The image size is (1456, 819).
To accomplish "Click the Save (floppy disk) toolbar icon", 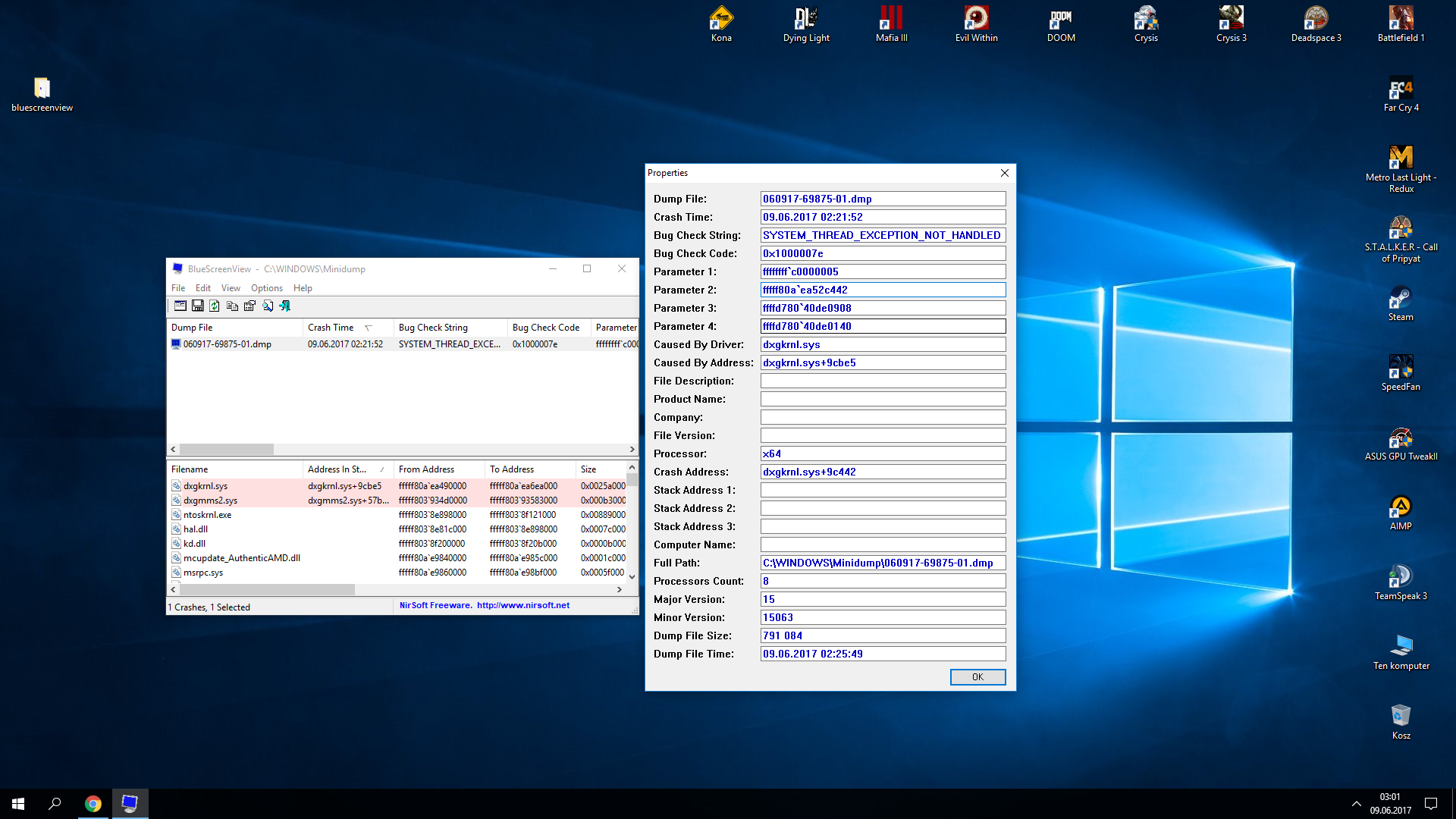I will (x=197, y=306).
